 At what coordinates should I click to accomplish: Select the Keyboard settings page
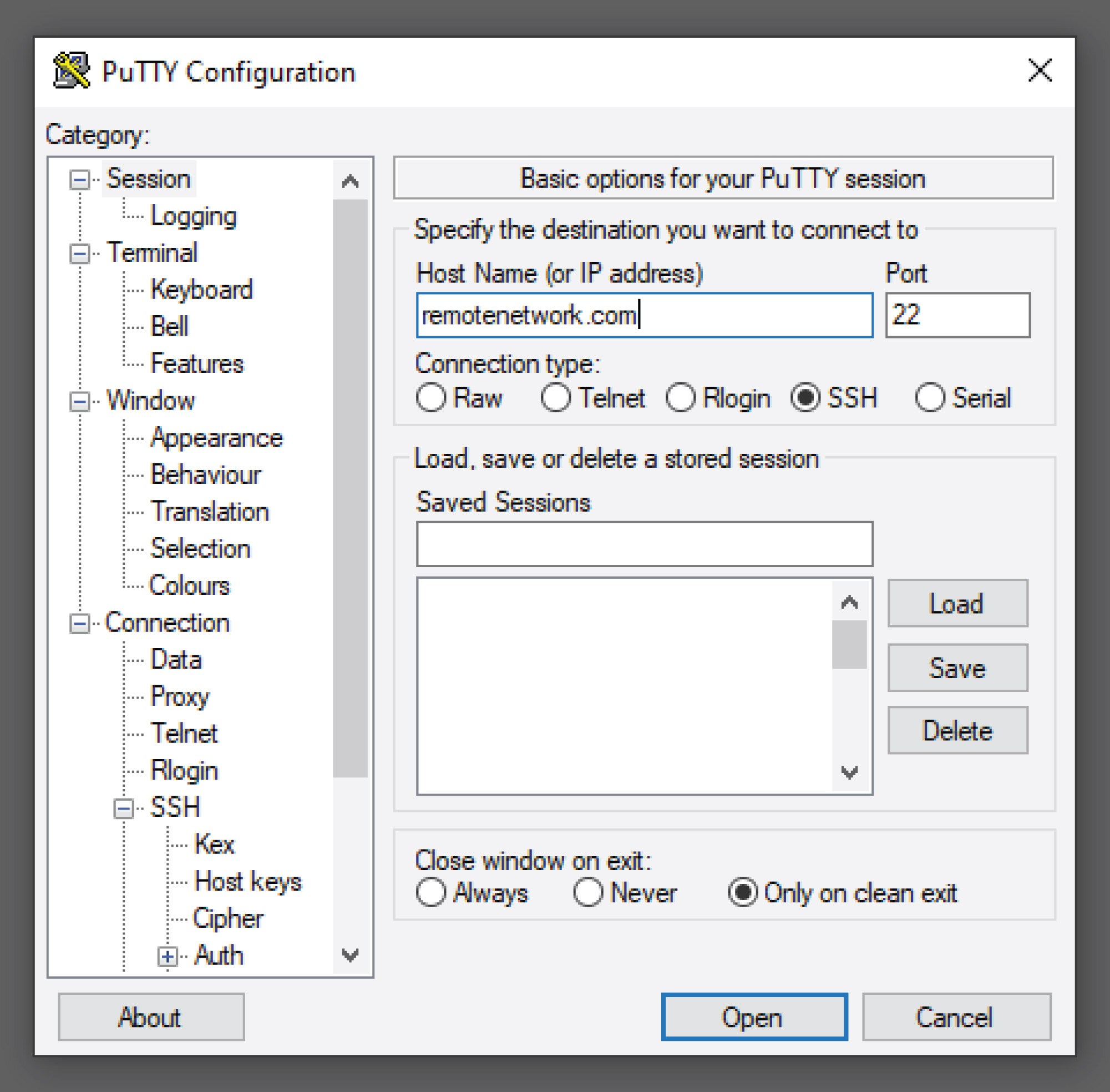click(202, 290)
